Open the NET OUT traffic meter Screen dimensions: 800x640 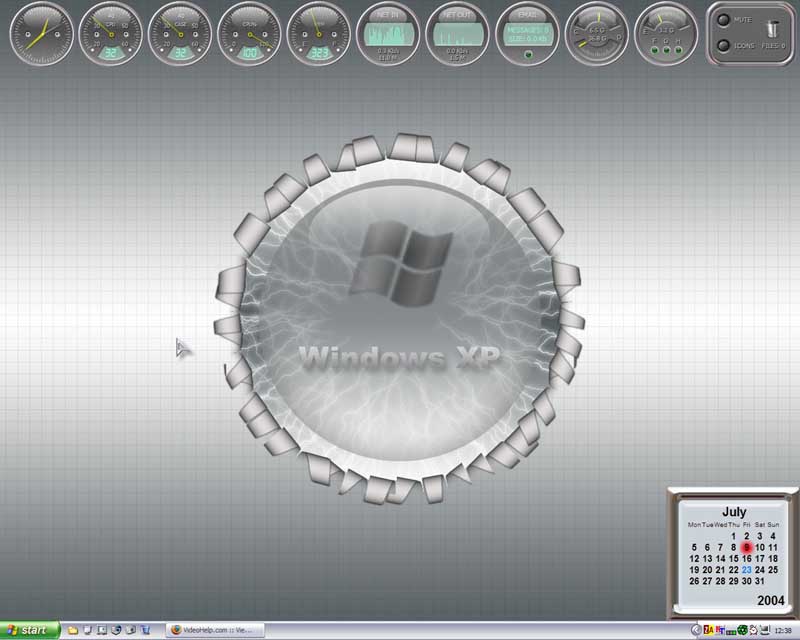458,34
